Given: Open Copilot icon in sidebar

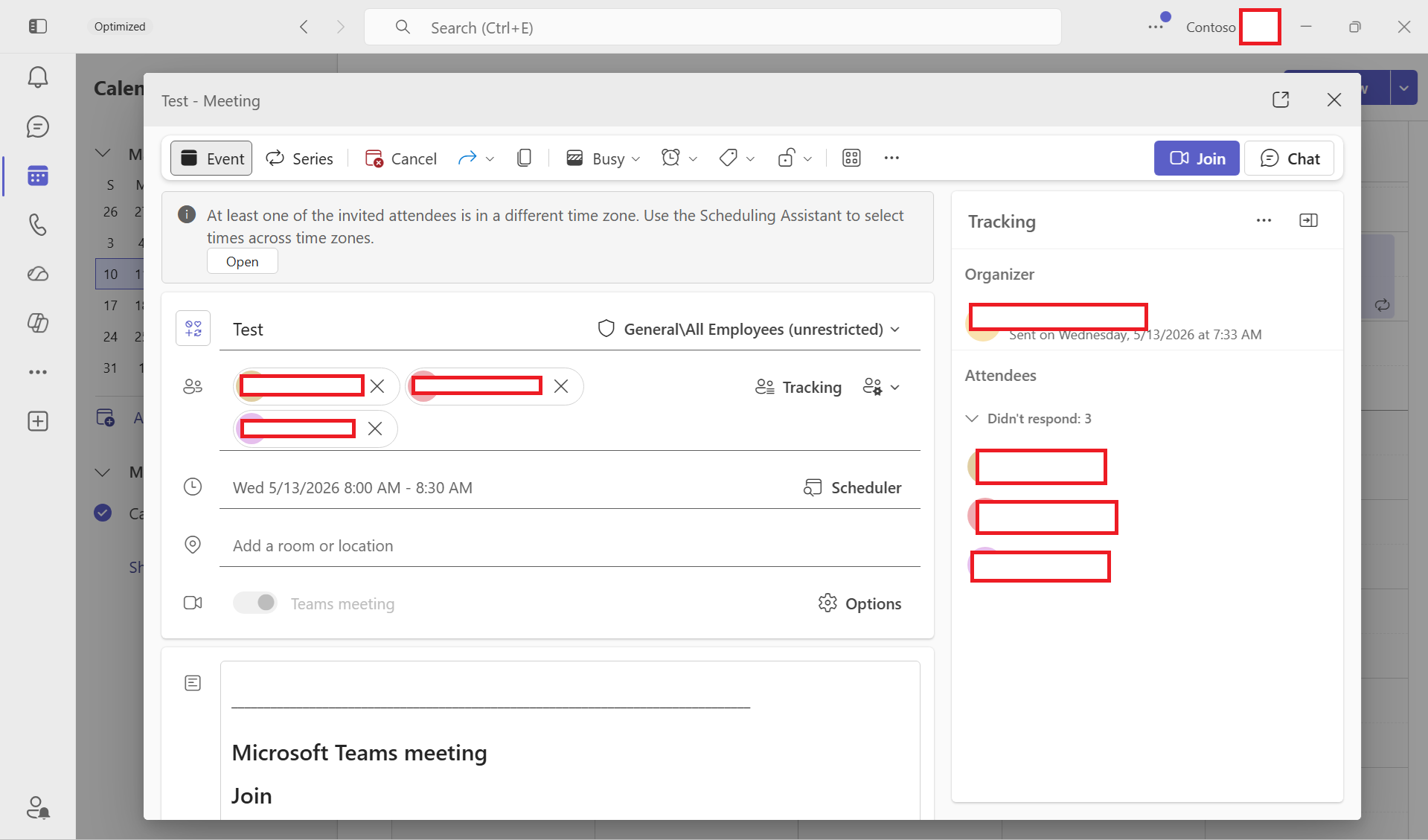Looking at the screenshot, I should (38, 323).
